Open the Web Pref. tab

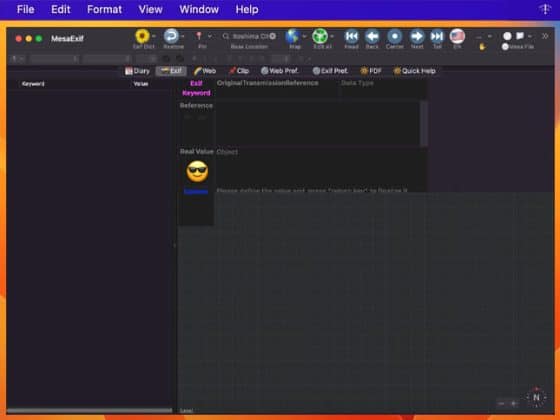(x=279, y=71)
